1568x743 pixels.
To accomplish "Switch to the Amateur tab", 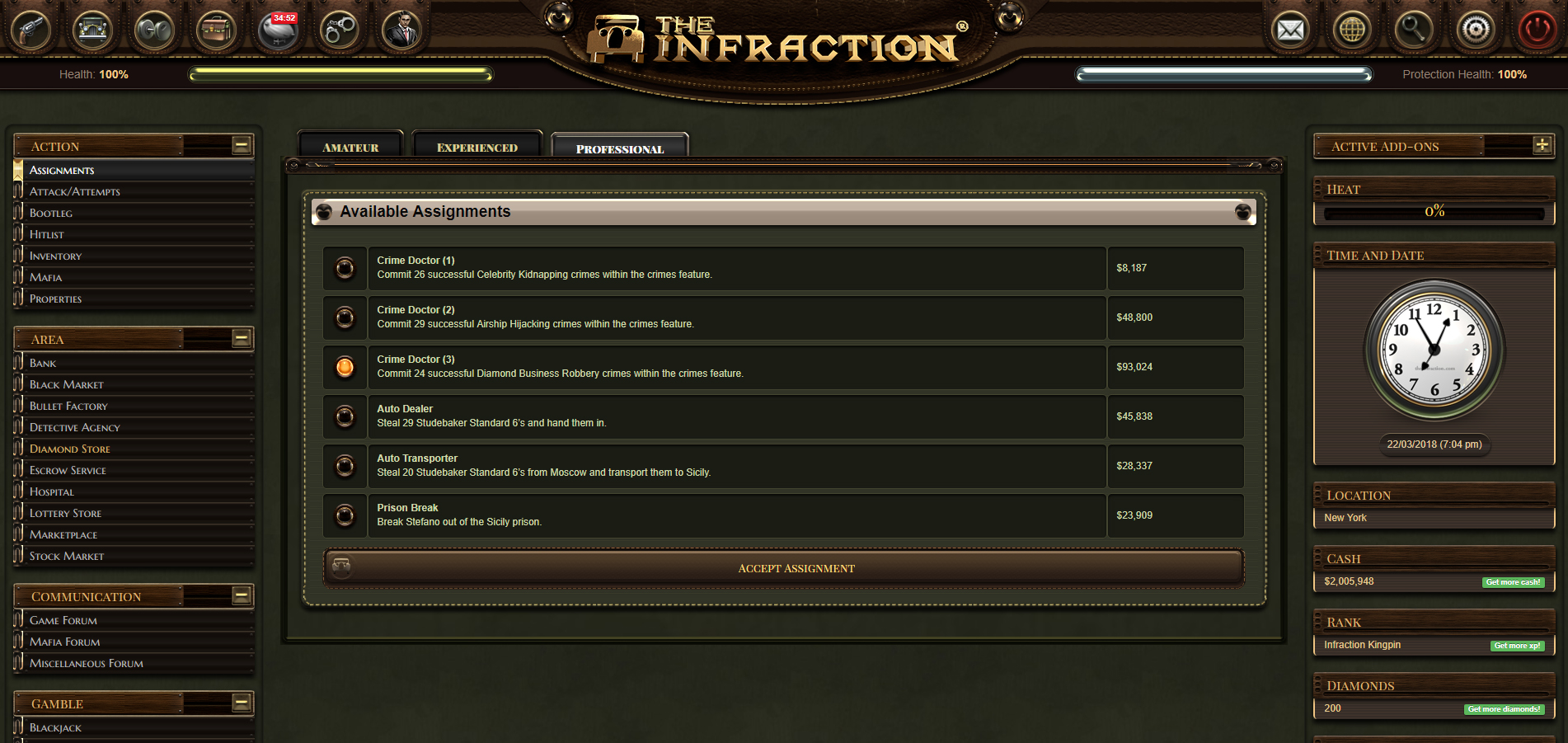I will click(350, 145).
